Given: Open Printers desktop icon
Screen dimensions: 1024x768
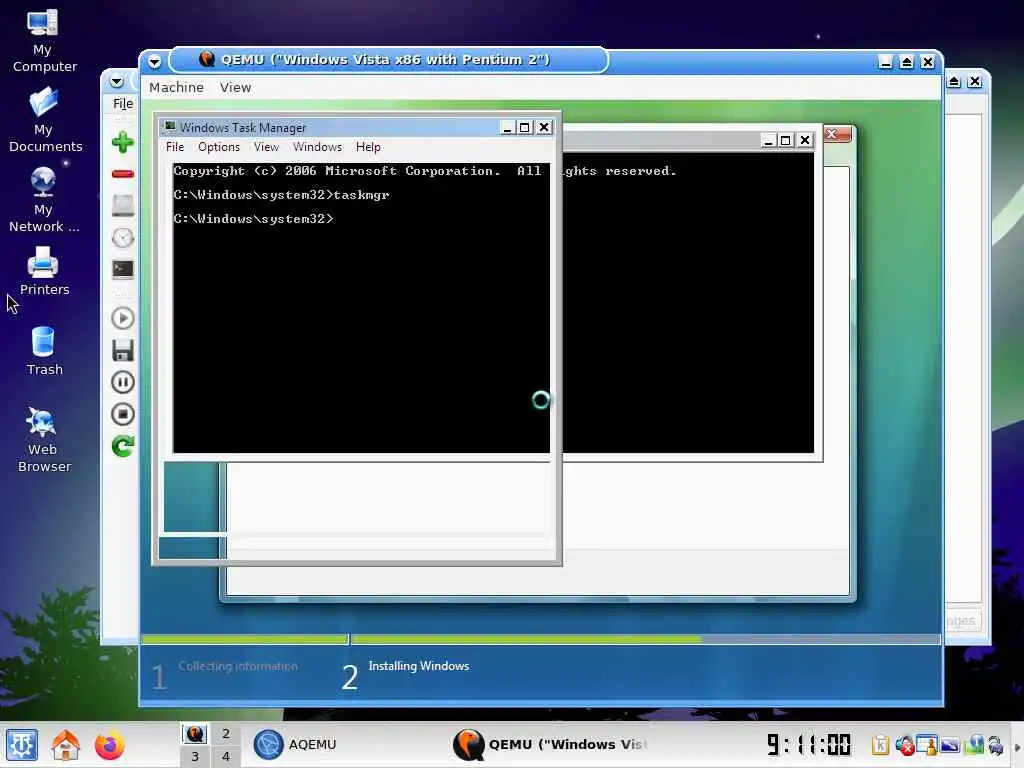Looking at the screenshot, I should 44,271.
